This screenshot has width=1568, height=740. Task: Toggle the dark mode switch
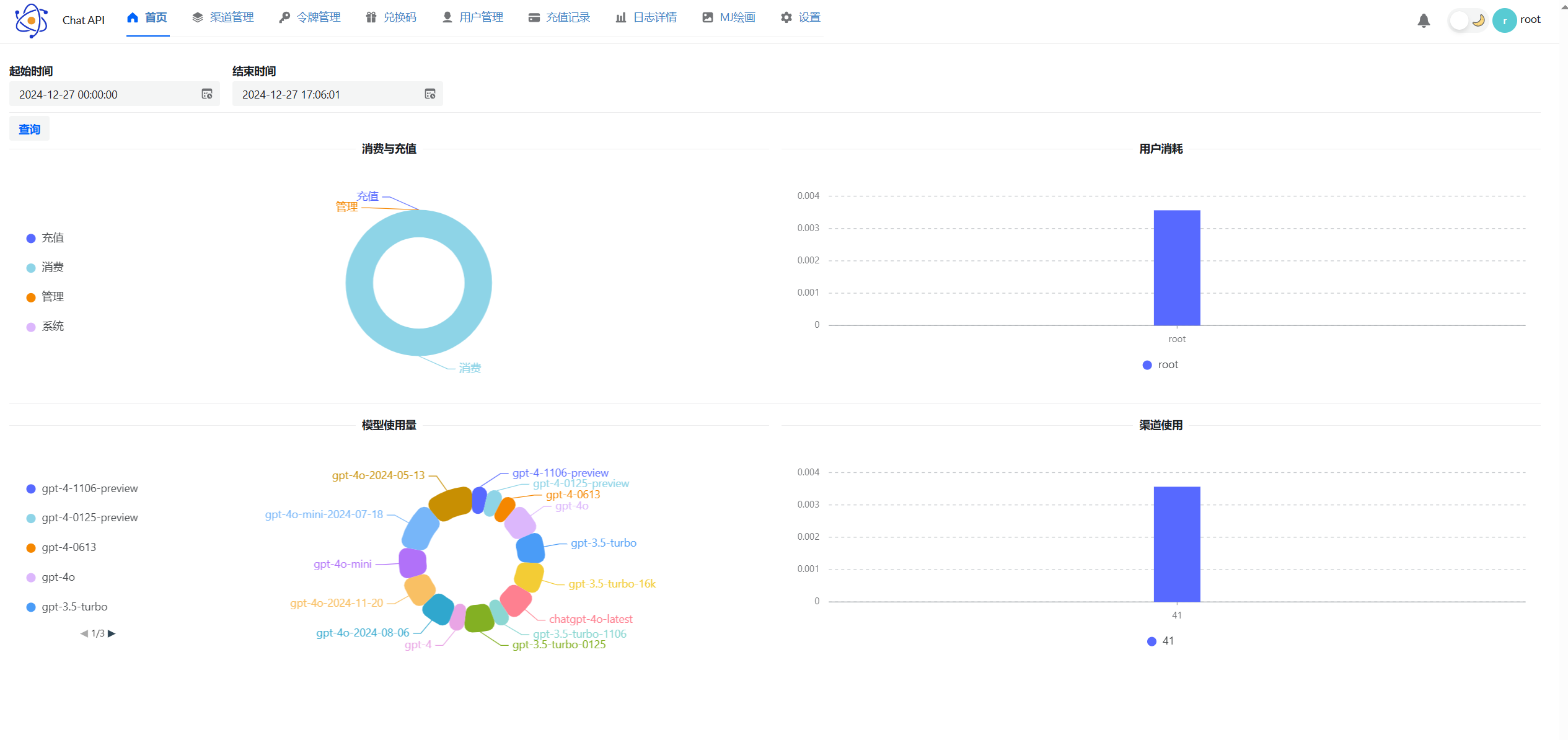1468,20
